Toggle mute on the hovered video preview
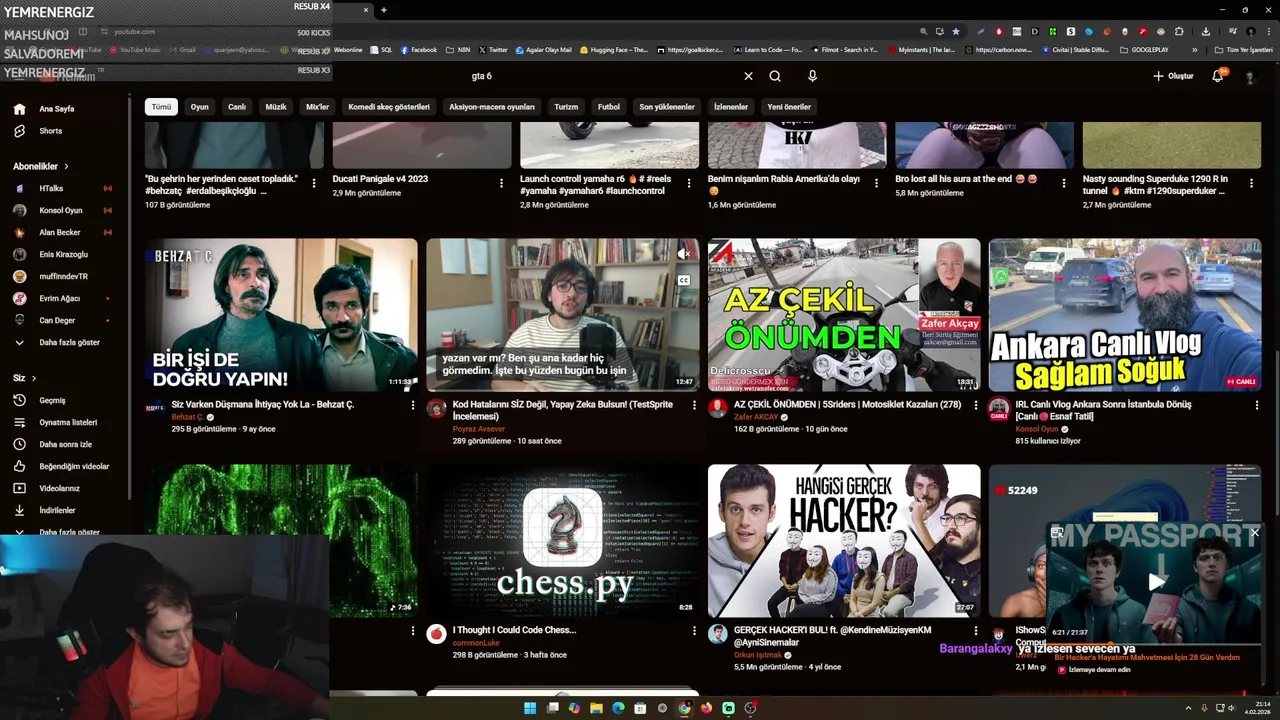This screenshot has width=1280, height=720. tap(684, 255)
